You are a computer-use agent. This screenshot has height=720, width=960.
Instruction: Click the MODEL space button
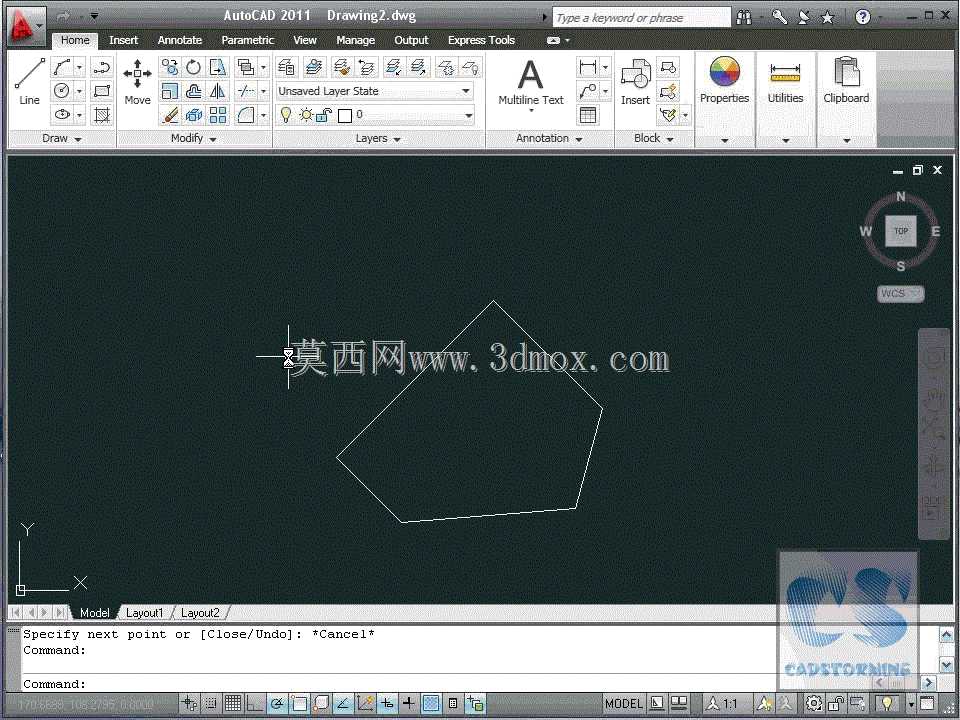click(623, 703)
